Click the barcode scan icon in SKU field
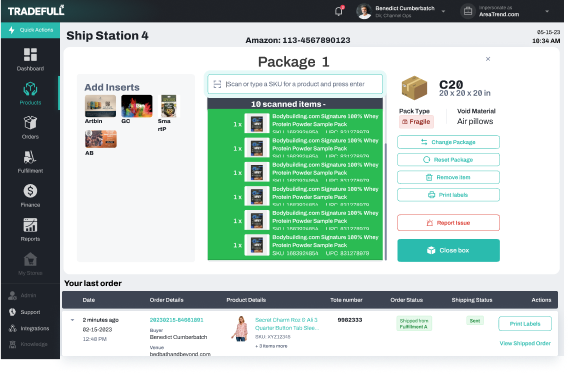The width and height of the screenshot is (577, 374). (x=217, y=84)
